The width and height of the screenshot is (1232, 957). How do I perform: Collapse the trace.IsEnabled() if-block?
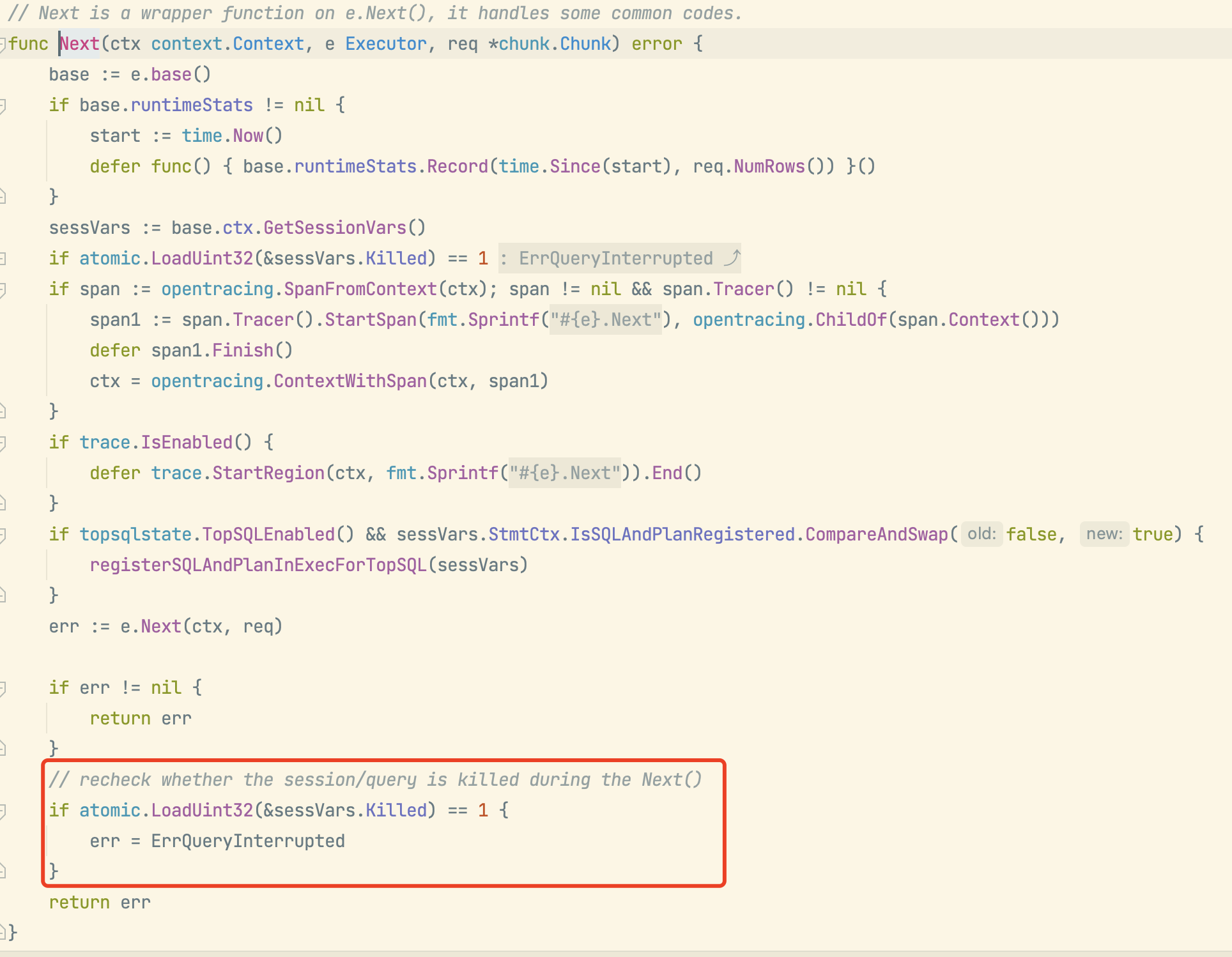[x=3, y=443]
